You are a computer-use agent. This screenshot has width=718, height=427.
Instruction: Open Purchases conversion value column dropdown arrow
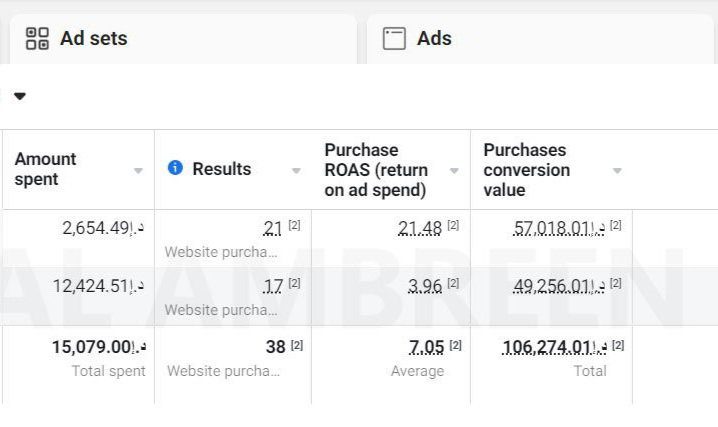(617, 171)
